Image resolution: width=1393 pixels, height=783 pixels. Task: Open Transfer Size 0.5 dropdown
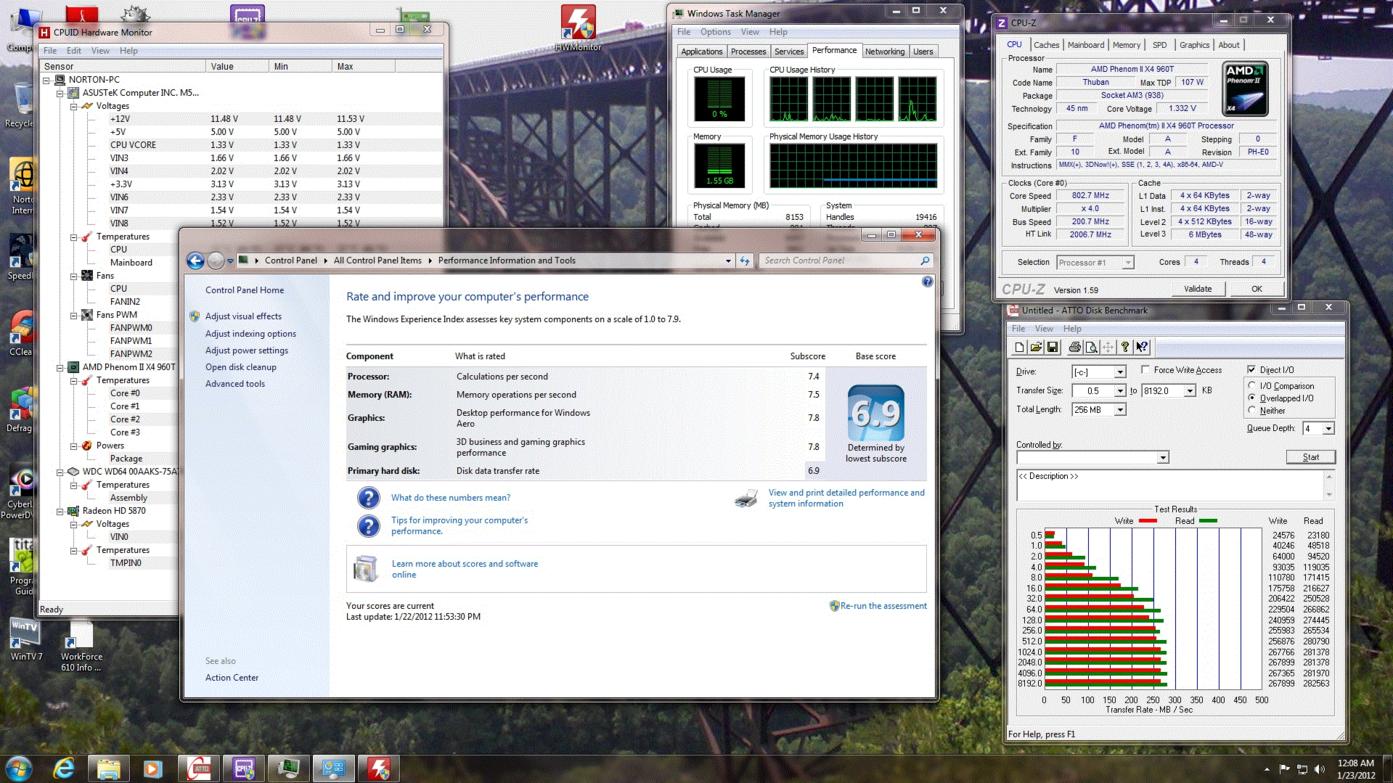pos(1119,391)
